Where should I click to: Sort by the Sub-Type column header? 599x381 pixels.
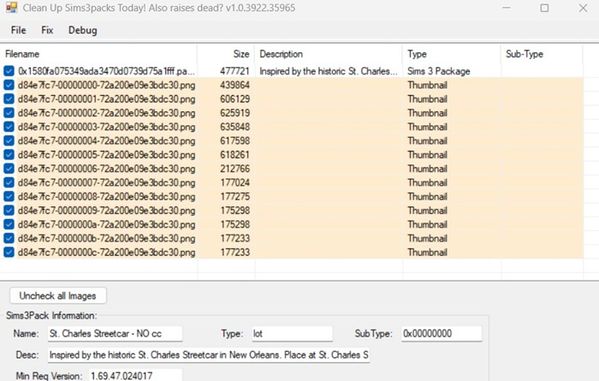(x=542, y=54)
